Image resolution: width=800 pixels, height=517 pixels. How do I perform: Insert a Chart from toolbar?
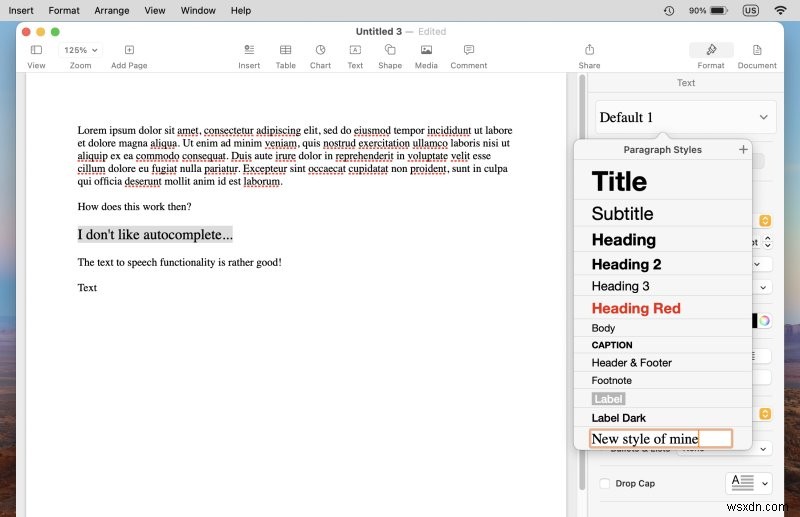(x=320, y=50)
